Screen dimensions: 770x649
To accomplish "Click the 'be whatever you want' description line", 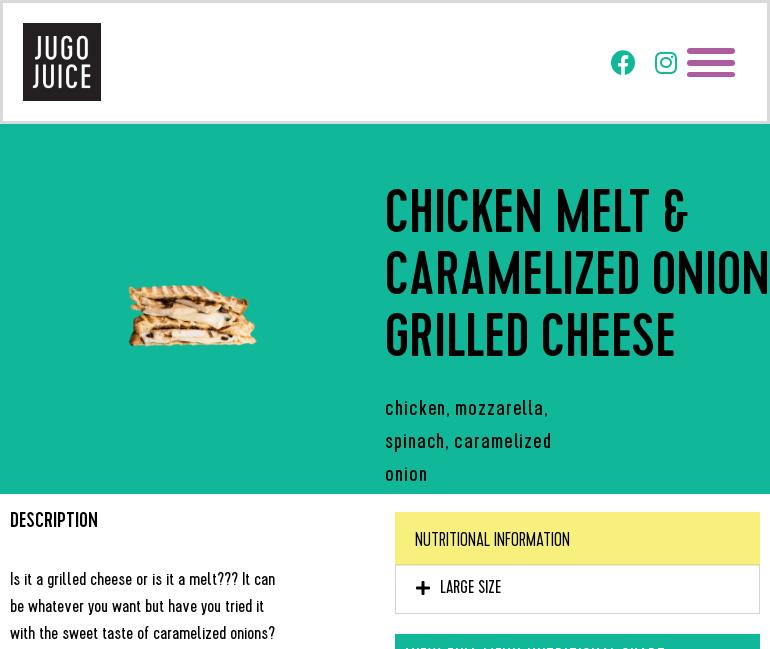I will 137,607.
